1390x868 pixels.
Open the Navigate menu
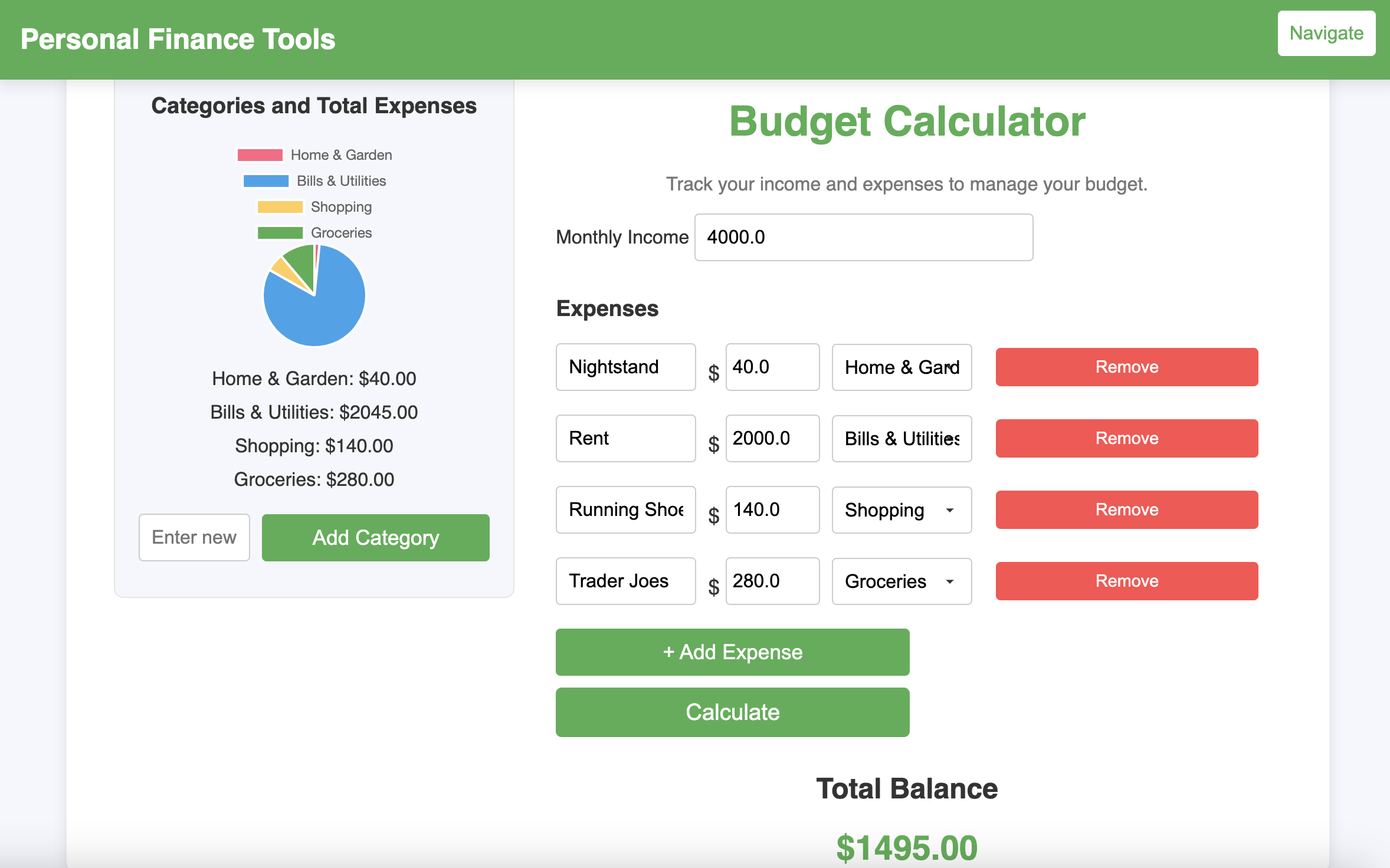point(1325,33)
